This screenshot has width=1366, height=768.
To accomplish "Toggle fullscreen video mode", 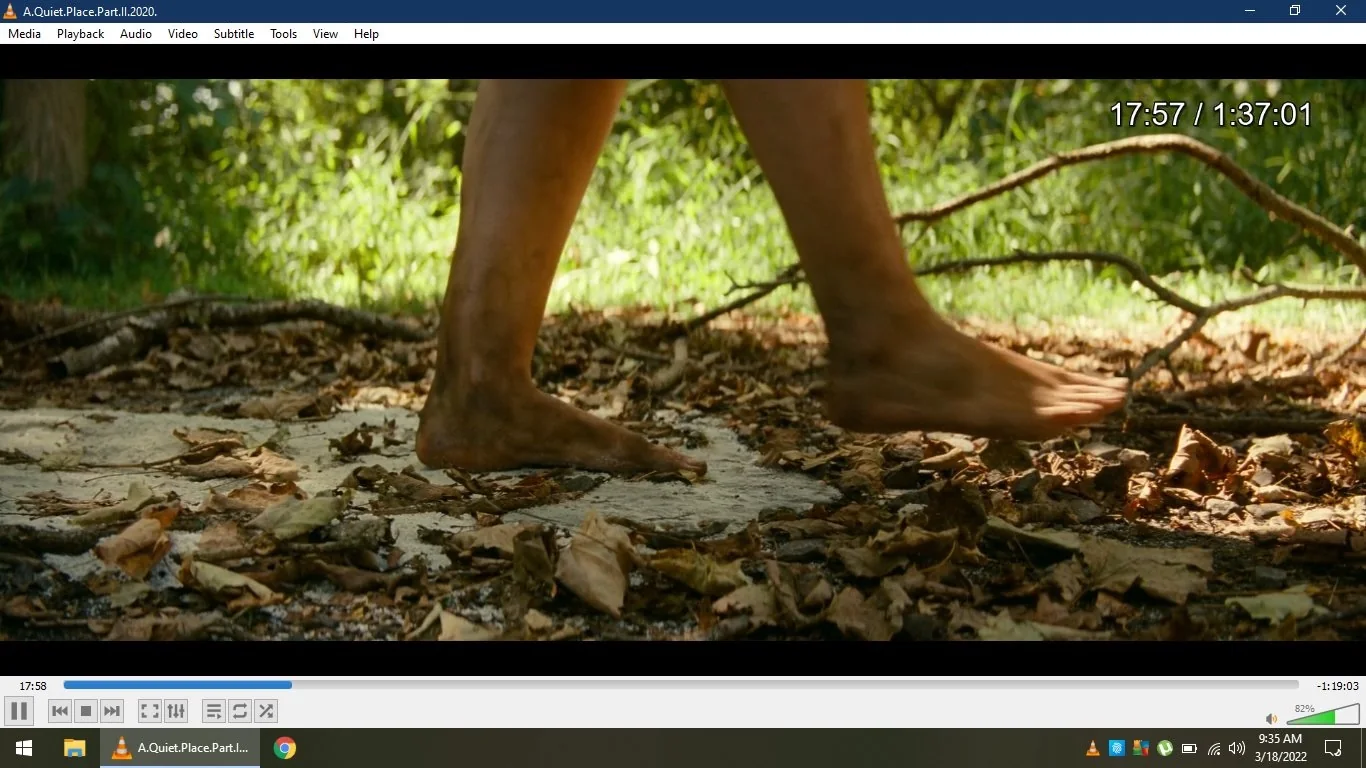I will [x=150, y=711].
